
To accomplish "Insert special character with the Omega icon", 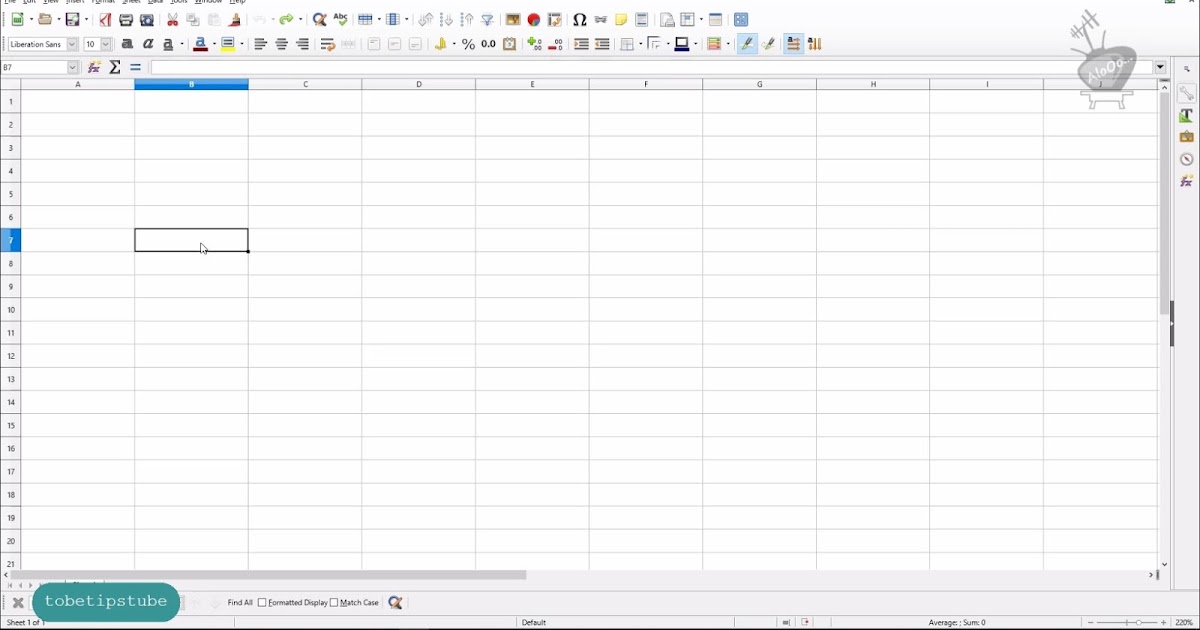I will [x=580, y=20].
